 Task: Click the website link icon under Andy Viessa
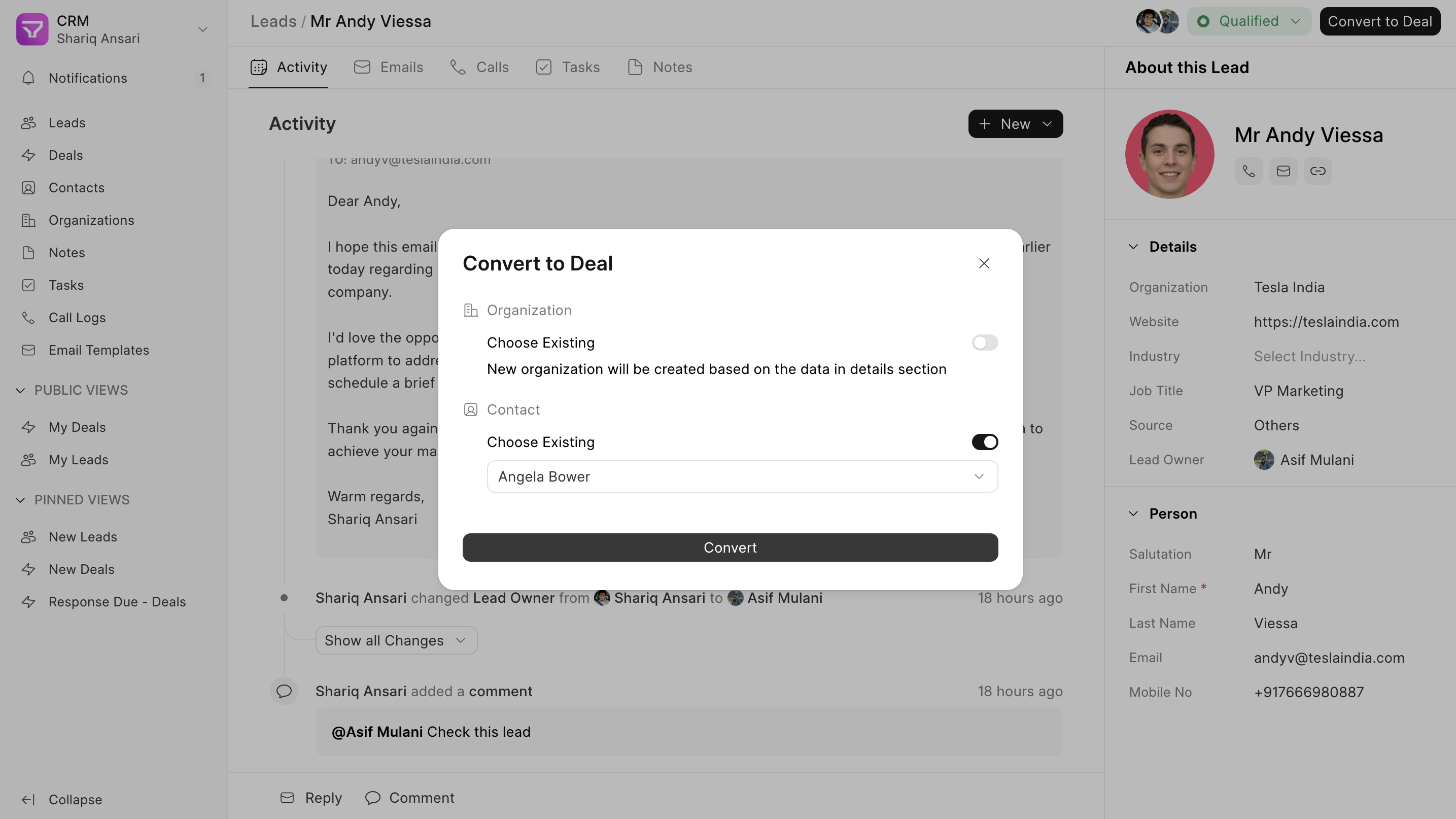tap(1318, 170)
